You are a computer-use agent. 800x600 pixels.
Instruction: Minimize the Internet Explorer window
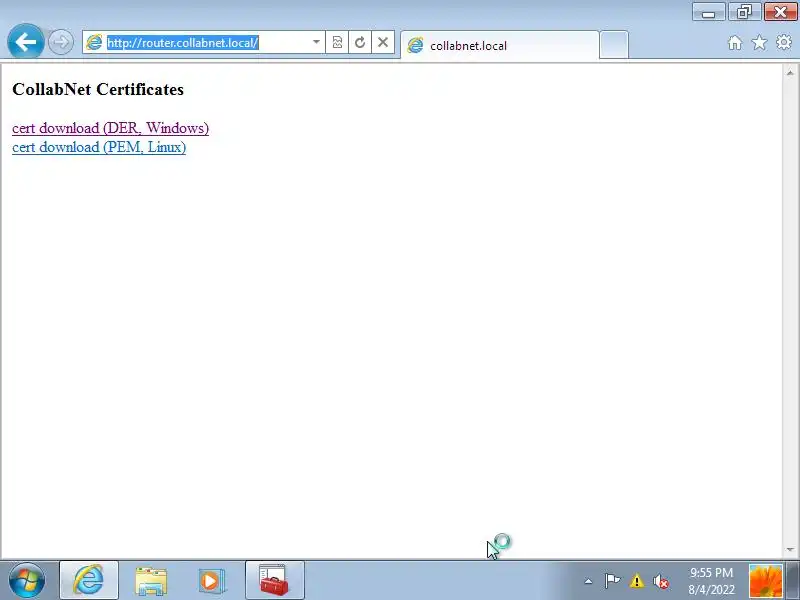708,12
